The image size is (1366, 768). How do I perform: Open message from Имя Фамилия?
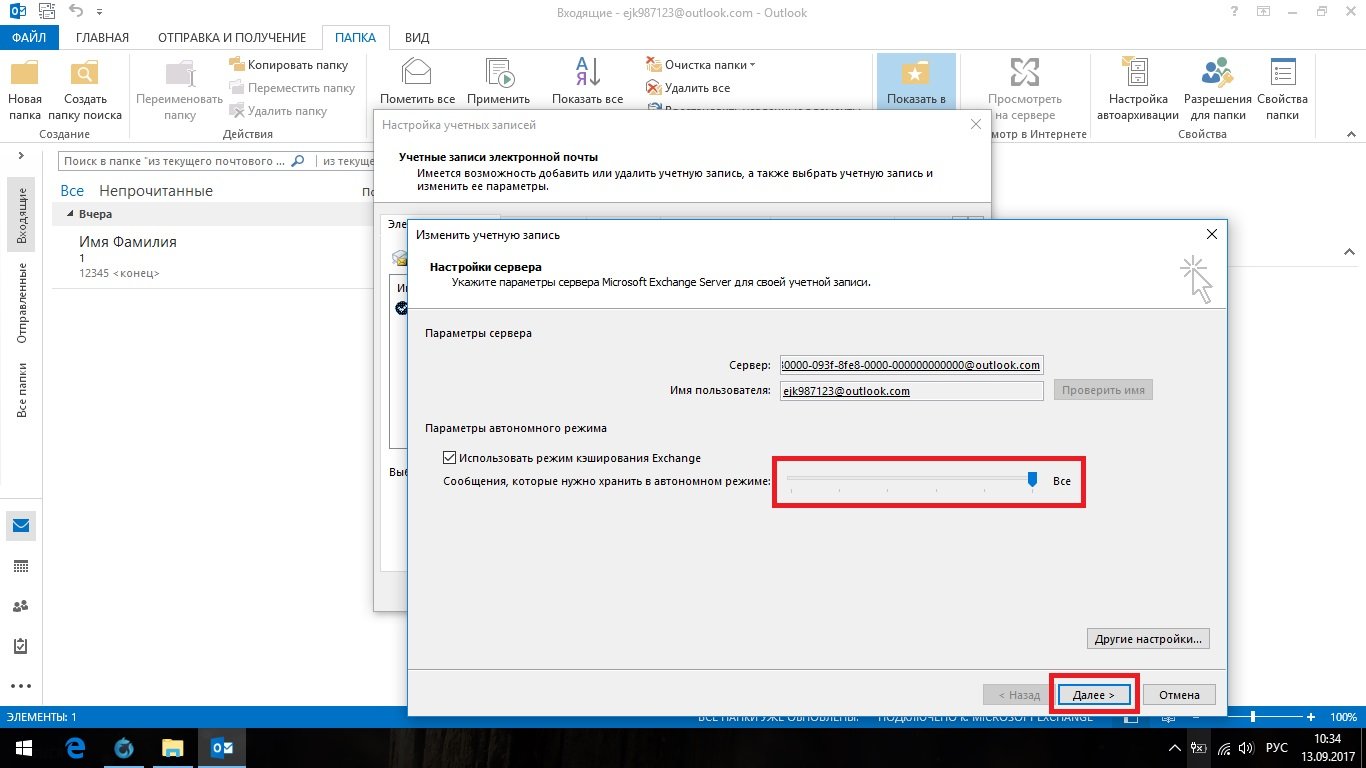pos(212,257)
